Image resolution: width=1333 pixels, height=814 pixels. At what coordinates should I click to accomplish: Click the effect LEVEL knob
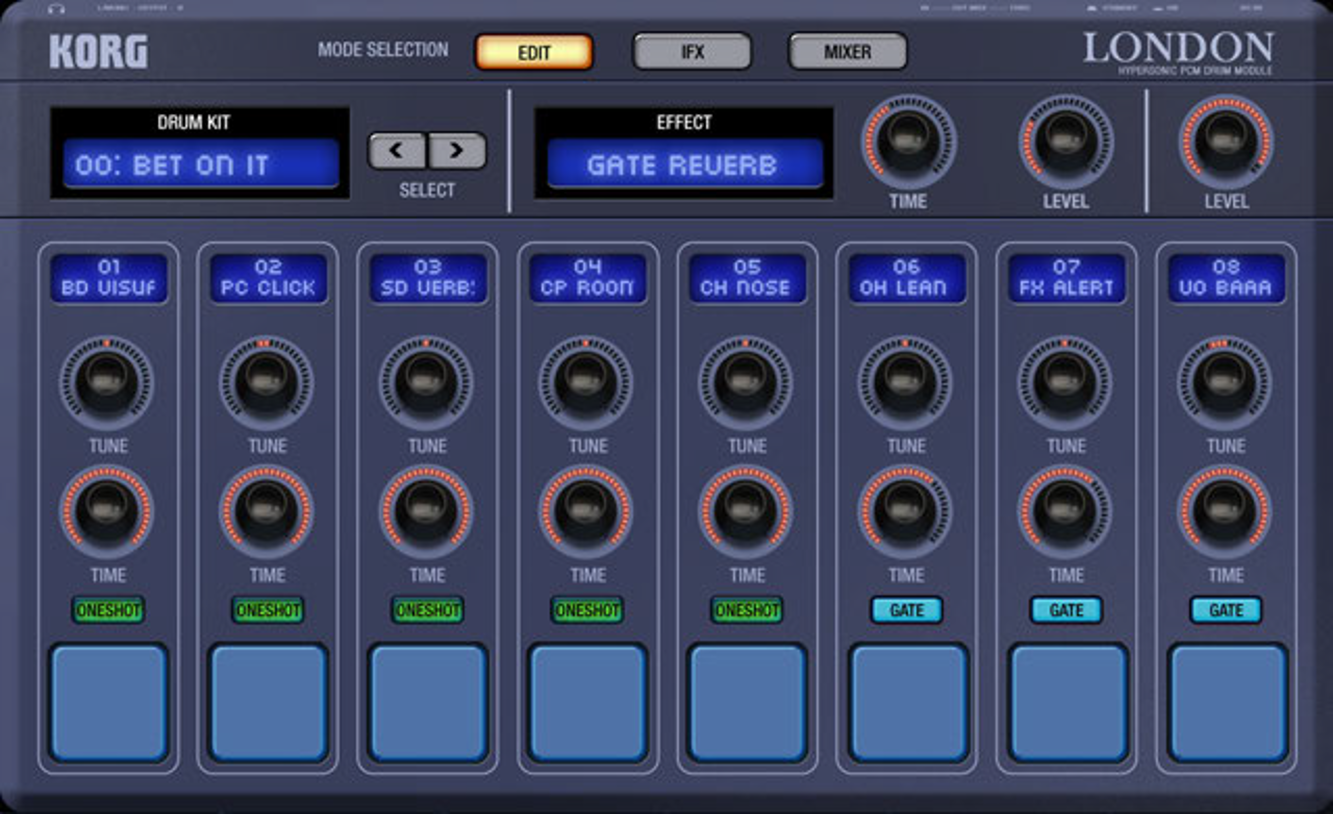[1066, 140]
